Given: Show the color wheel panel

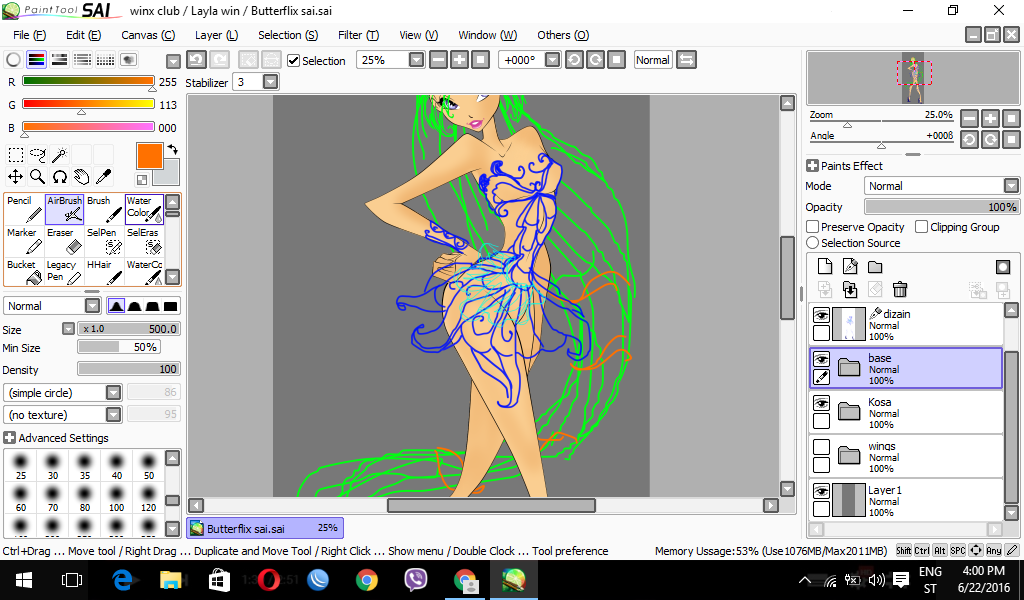Looking at the screenshot, I should pyautogui.click(x=13, y=60).
